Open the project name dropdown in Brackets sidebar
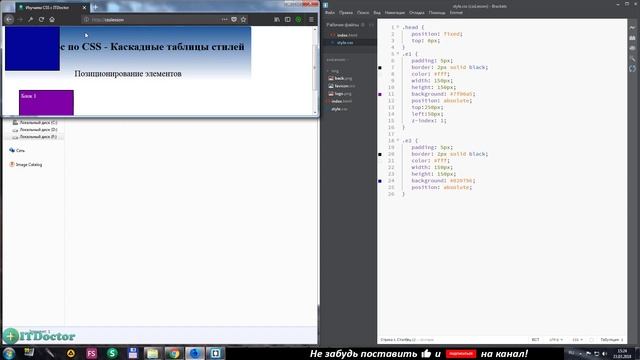This screenshot has height=360, width=640. [x=337, y=60]
